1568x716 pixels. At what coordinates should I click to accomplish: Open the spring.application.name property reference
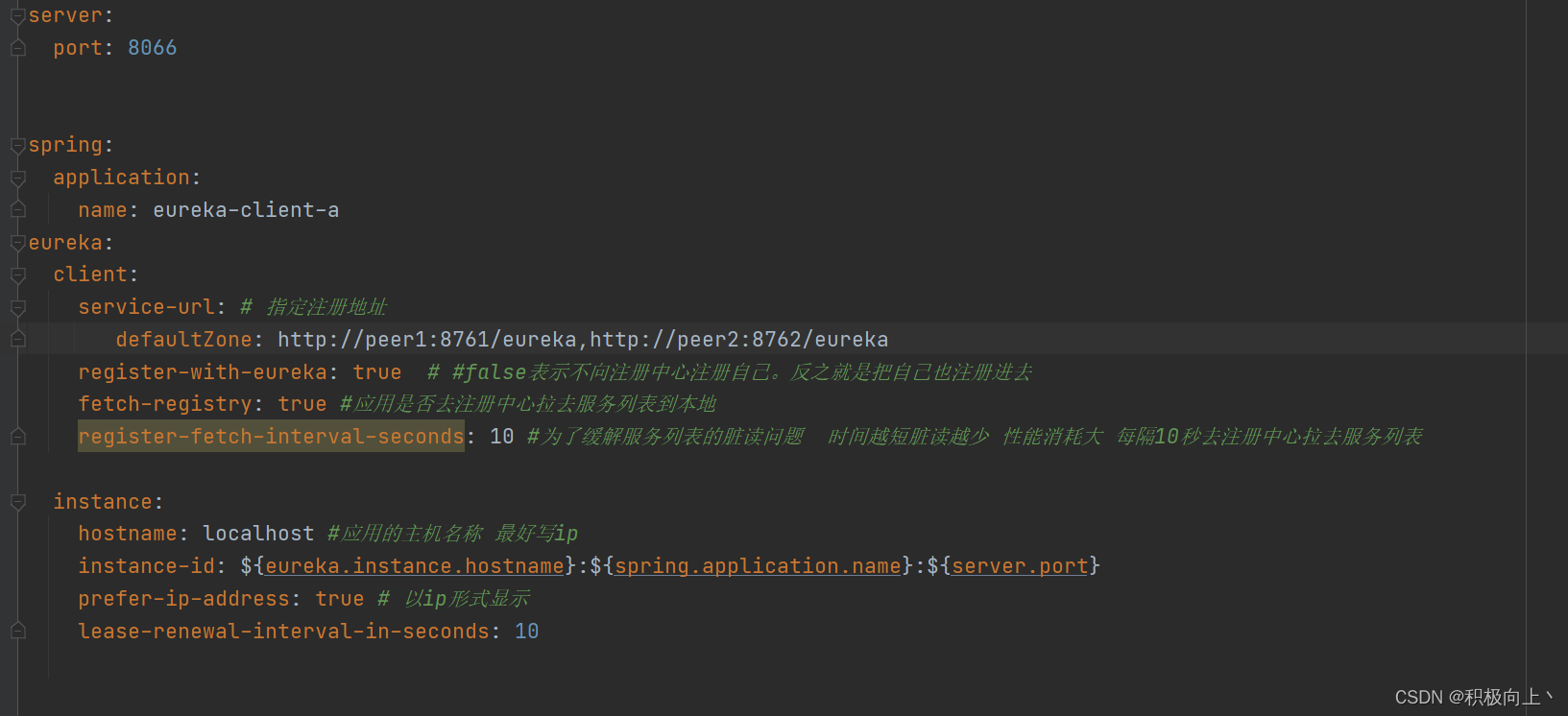click(758, 566)
